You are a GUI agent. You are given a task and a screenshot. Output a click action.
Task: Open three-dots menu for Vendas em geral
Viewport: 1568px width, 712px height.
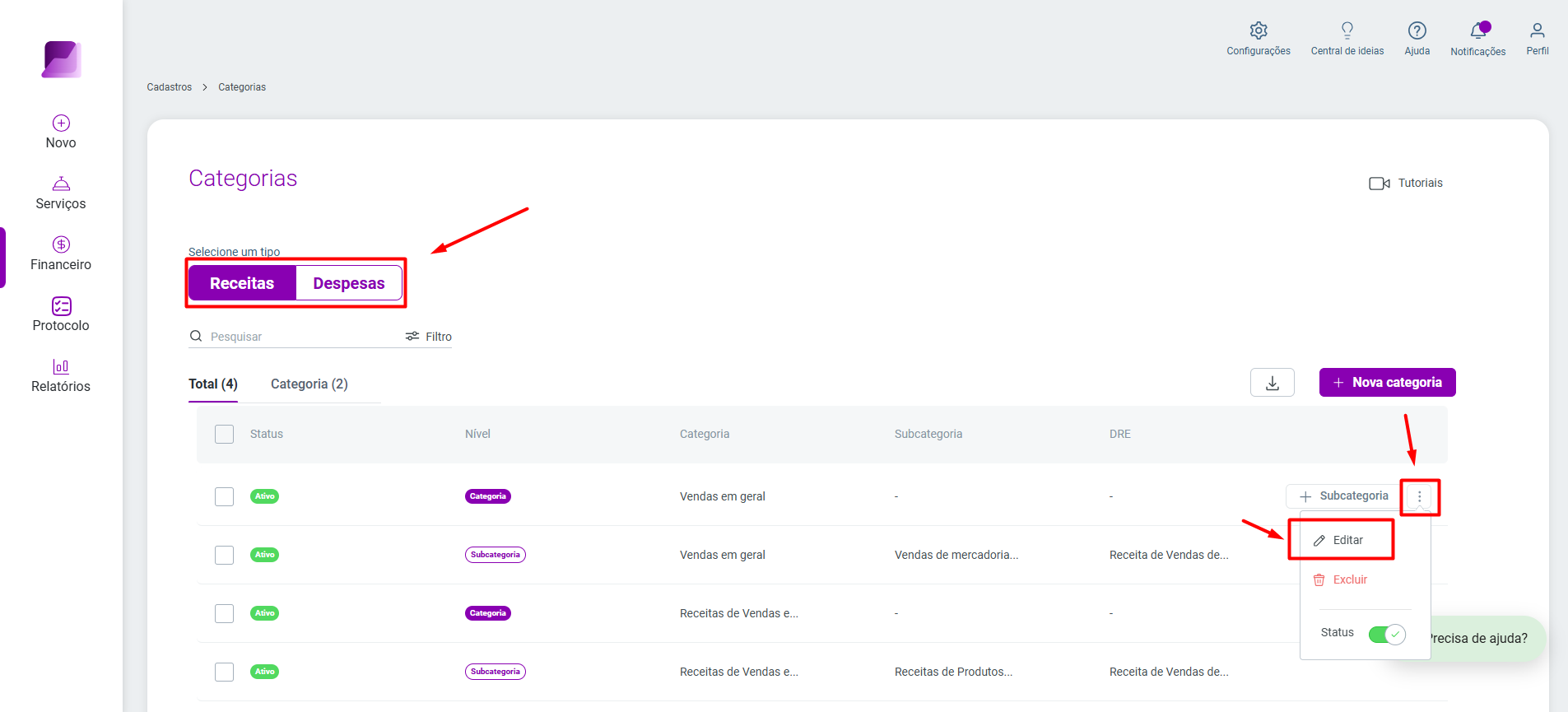1420,497
